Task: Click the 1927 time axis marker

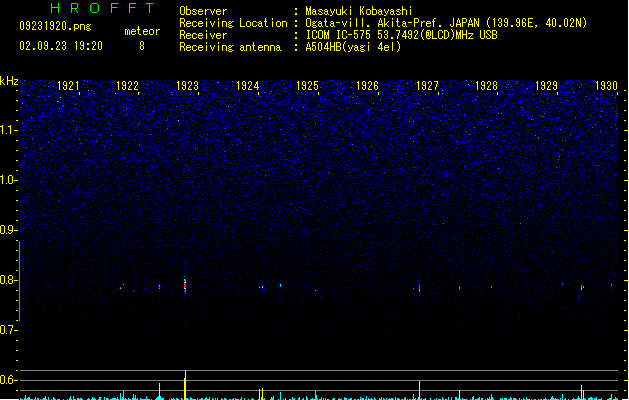Action: [x=427, y=86]
